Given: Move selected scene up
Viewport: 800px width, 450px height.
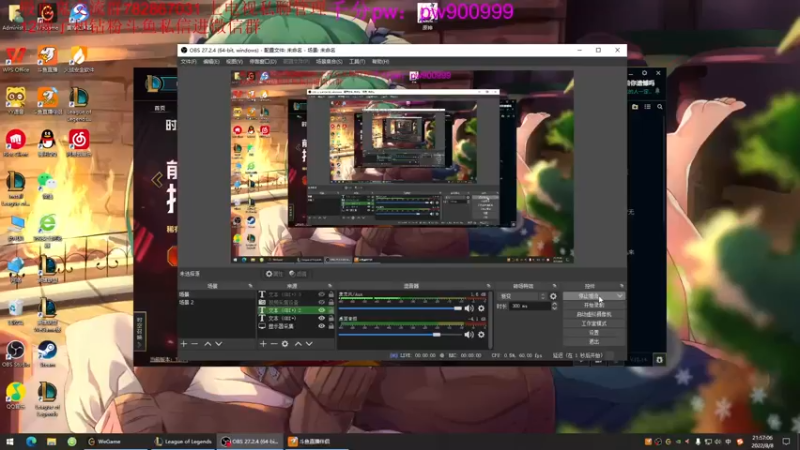Looking at the screenshot, I should pyautogui.click(x=208, y=344).
